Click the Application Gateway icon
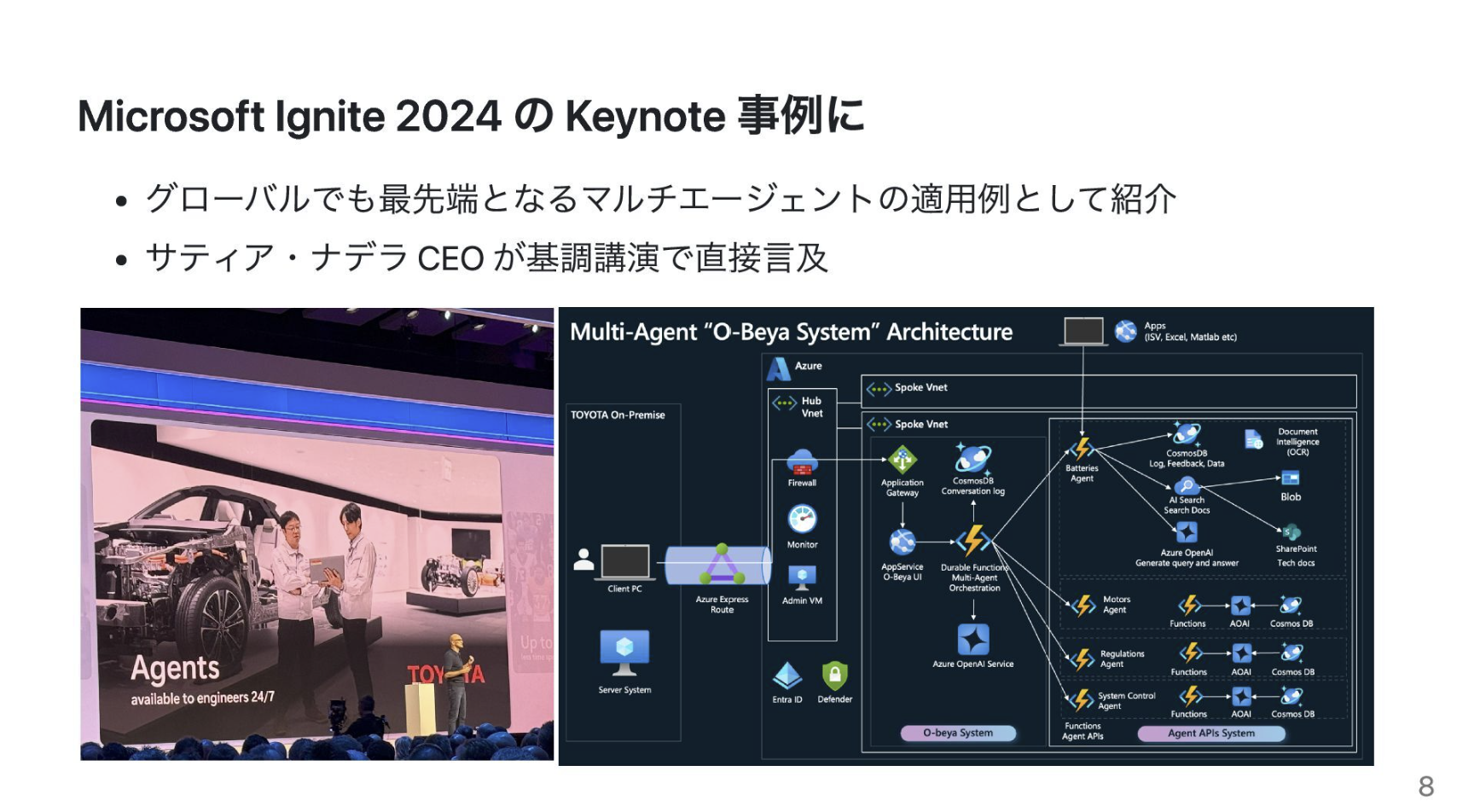 click(902, 460)
